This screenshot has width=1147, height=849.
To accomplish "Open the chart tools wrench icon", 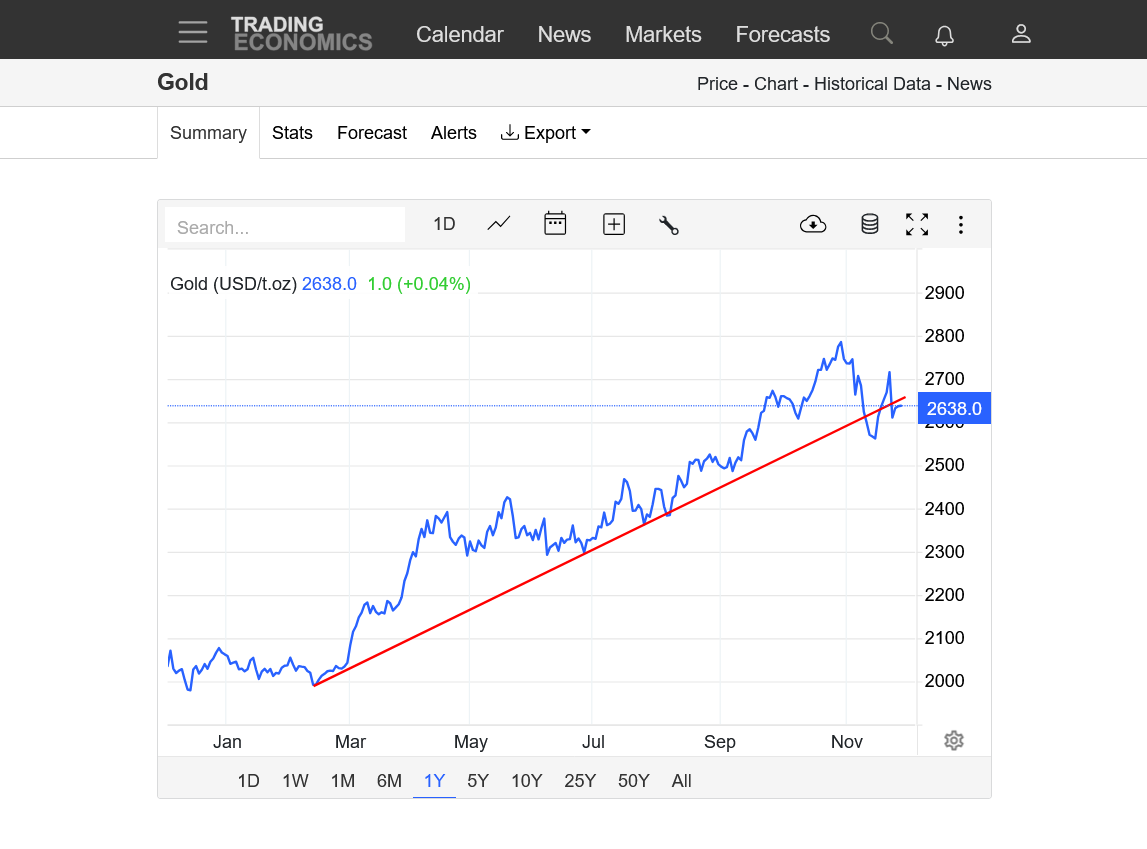I will (x=669, y=225).
